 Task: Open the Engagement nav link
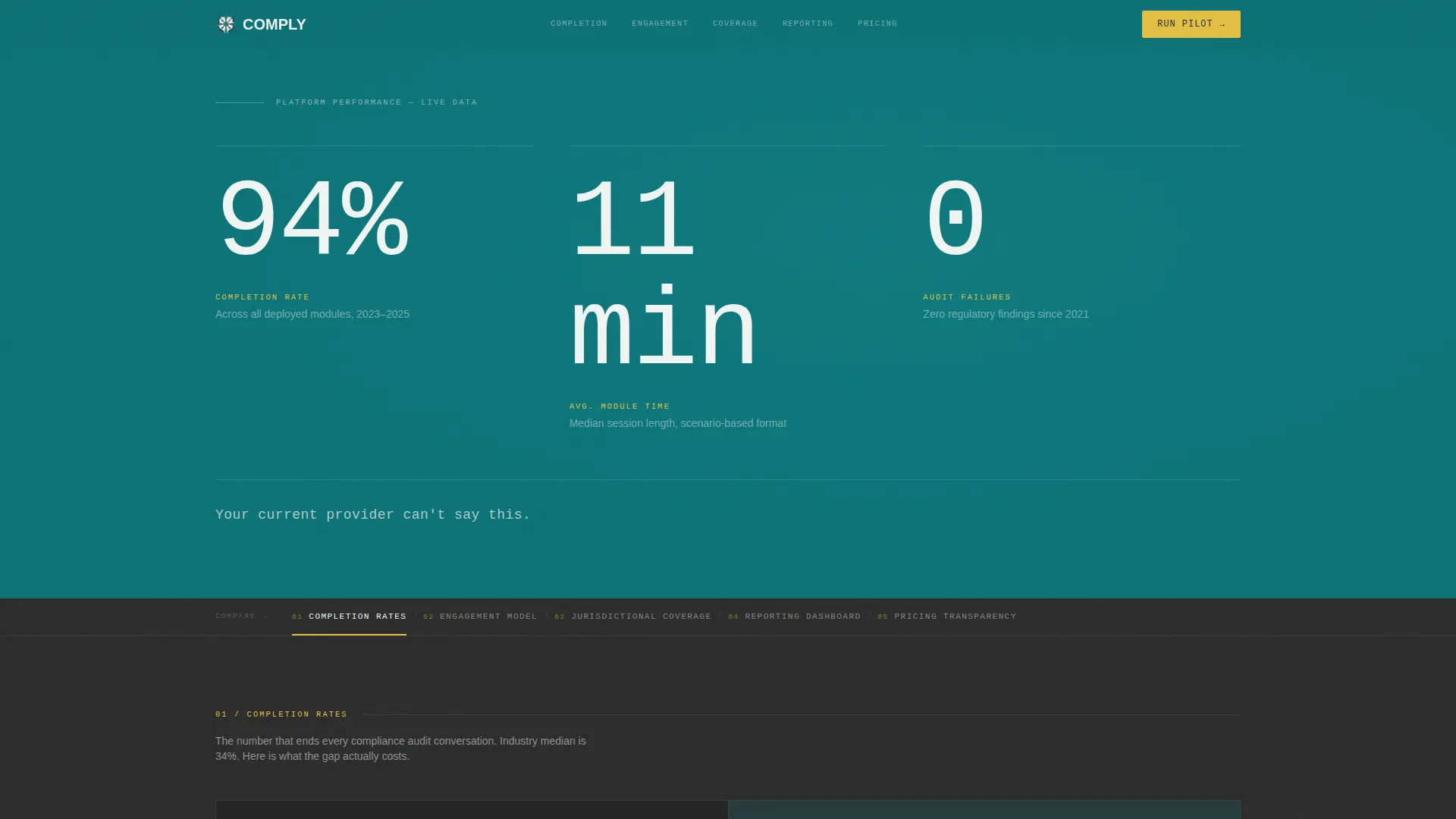pos(660,24)
